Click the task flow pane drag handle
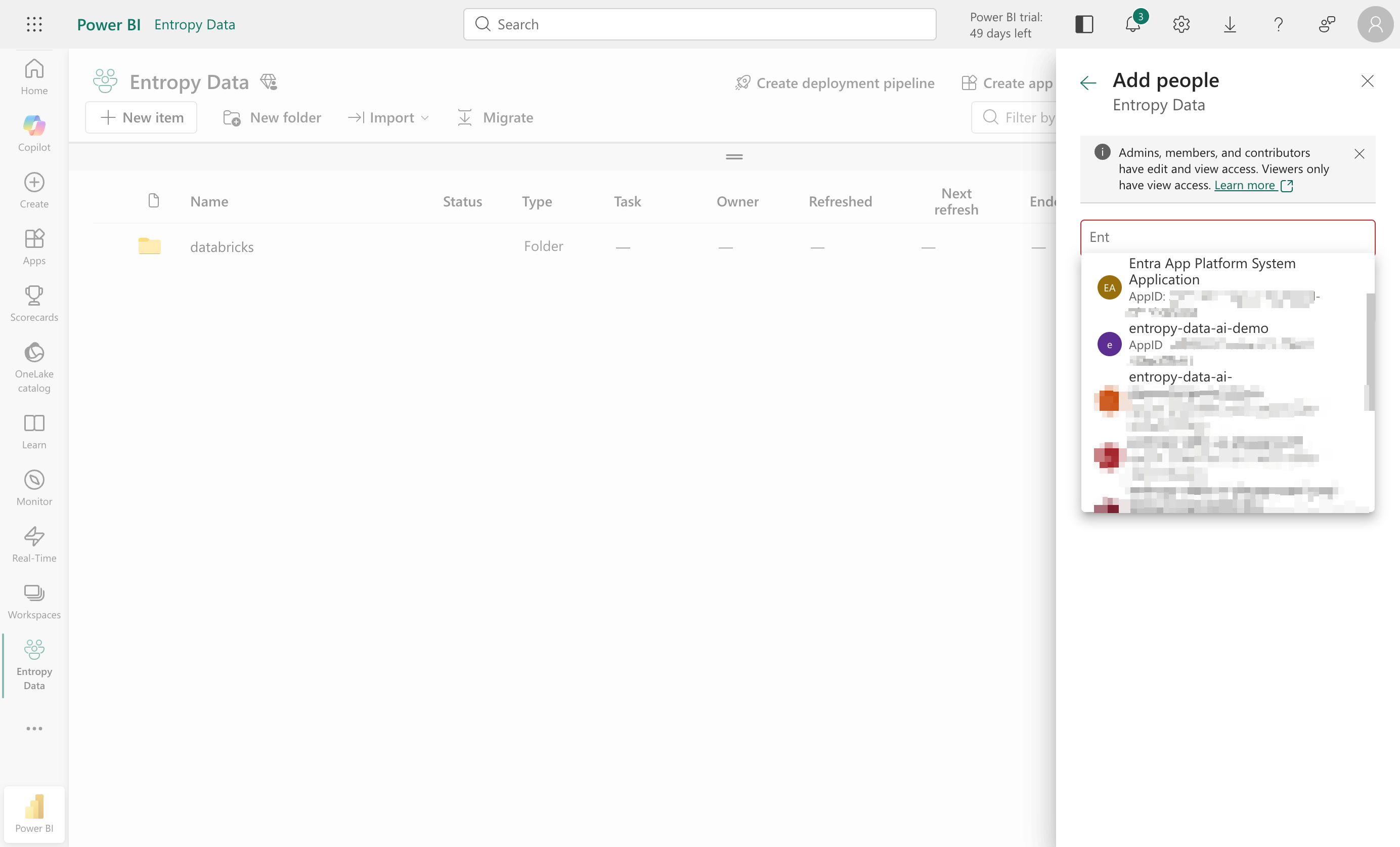The width and height of the screenshot is (1400, 847). pyautogui.click(x=734, y=156)
